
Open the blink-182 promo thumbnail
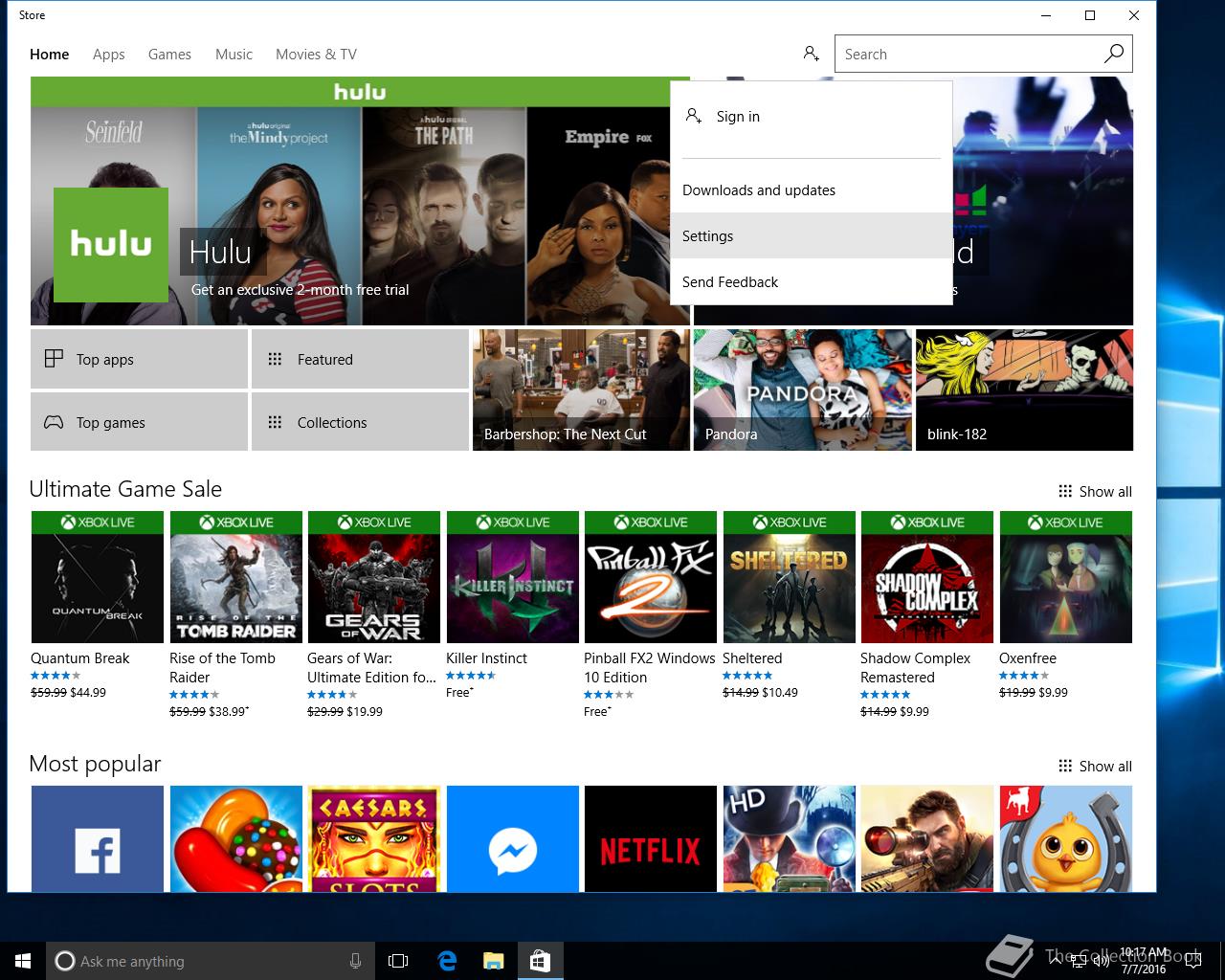[x=1024, y=390]
